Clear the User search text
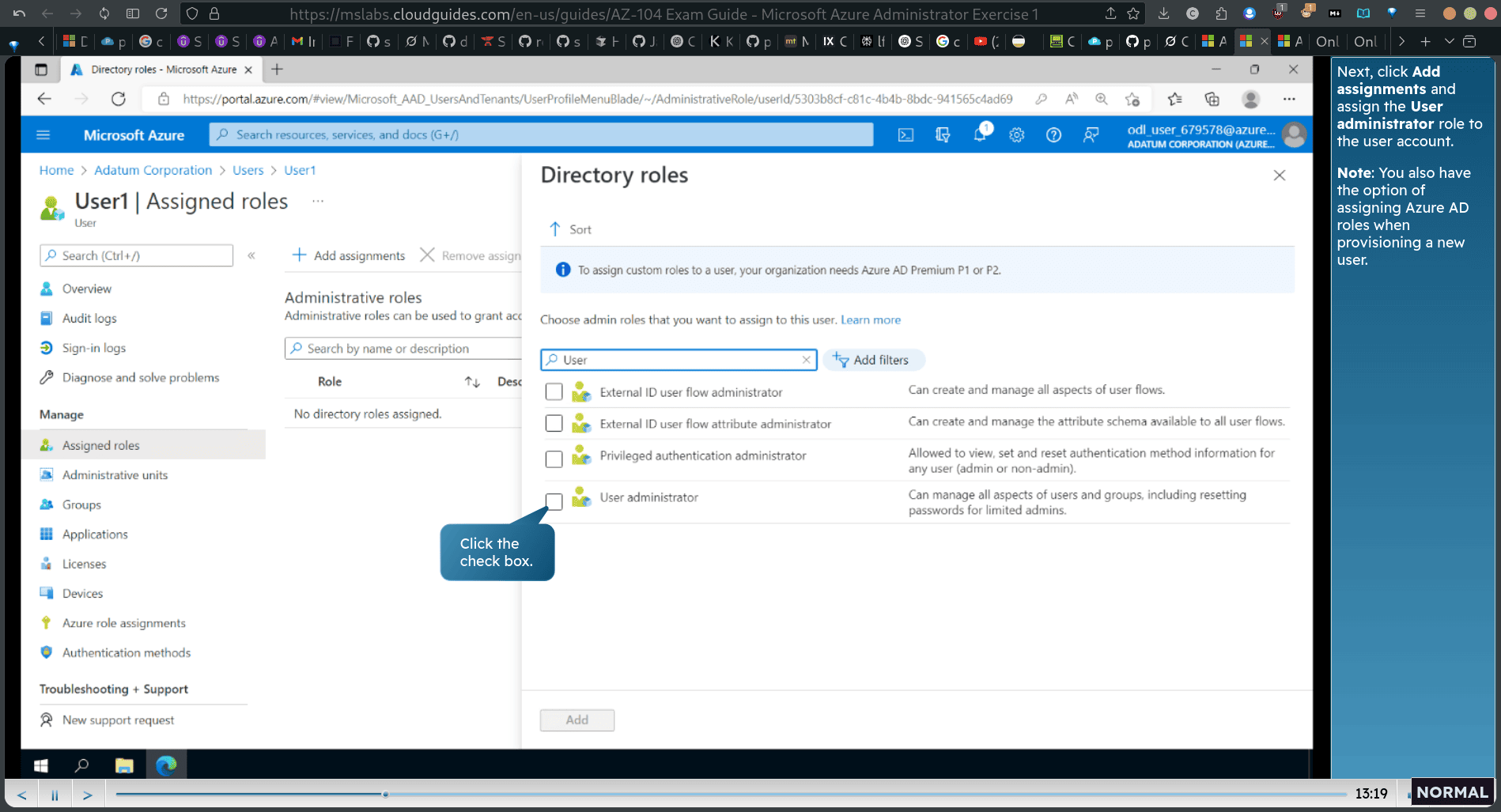The width and height of the screenshot is (1501, 812). (x=806, y=360)
